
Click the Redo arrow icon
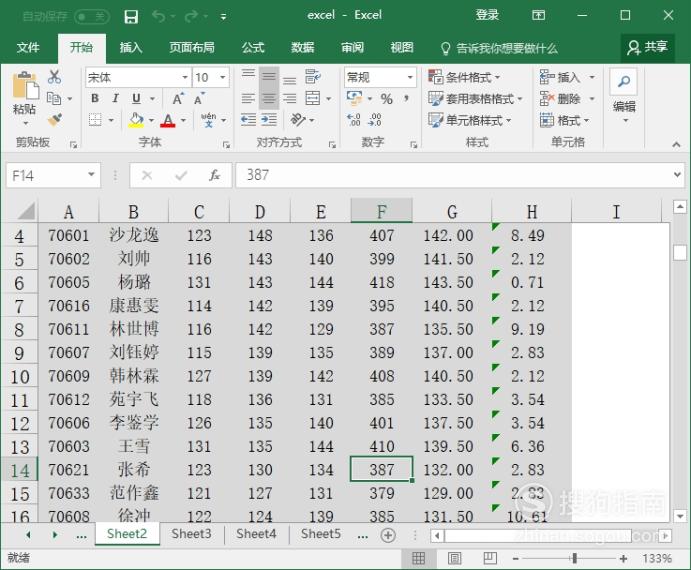192,17
